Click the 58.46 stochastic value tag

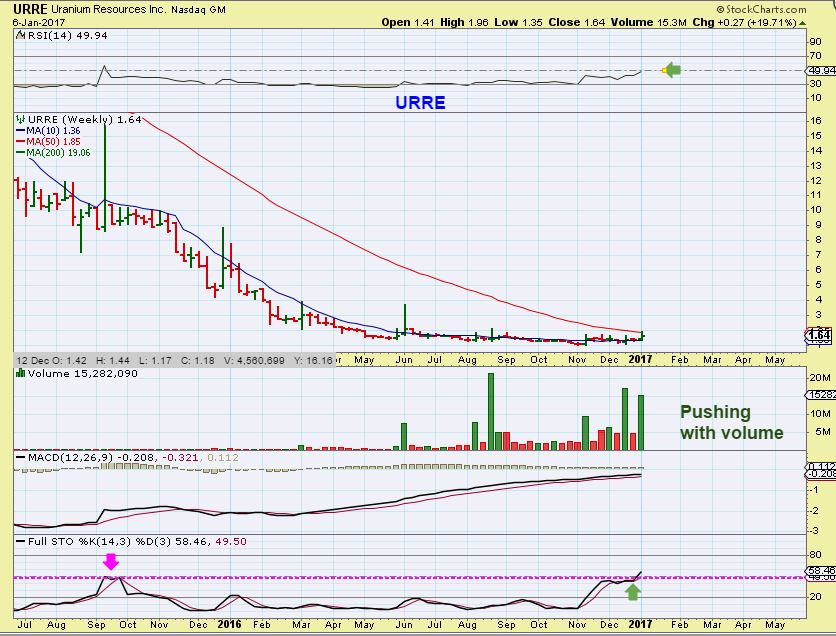click(x=822, y=570)
